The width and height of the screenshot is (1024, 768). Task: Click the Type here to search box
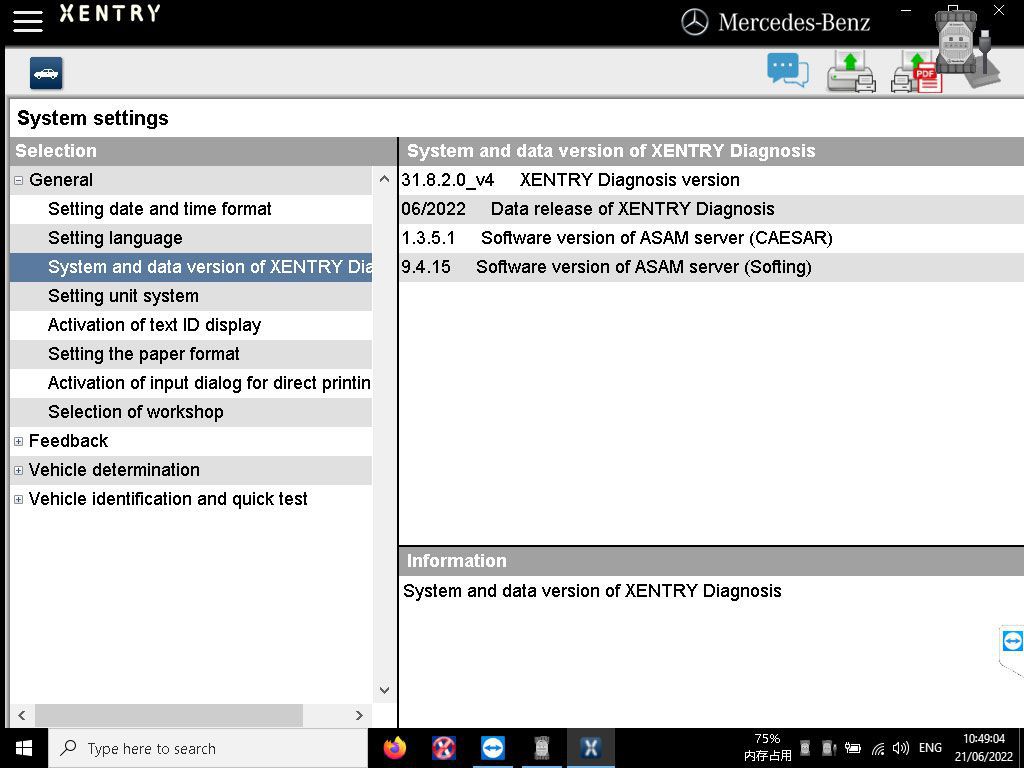coord(208,748)
